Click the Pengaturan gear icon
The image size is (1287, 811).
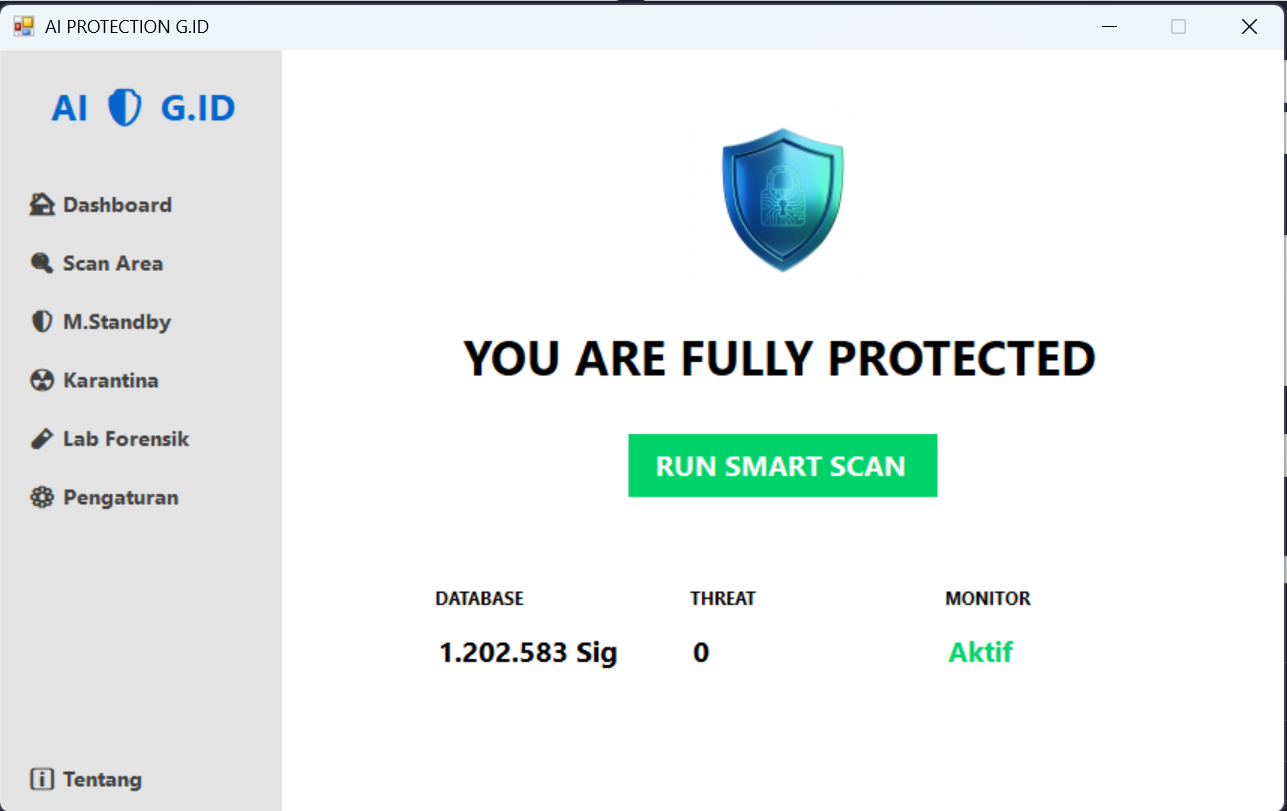pos(41,497)
